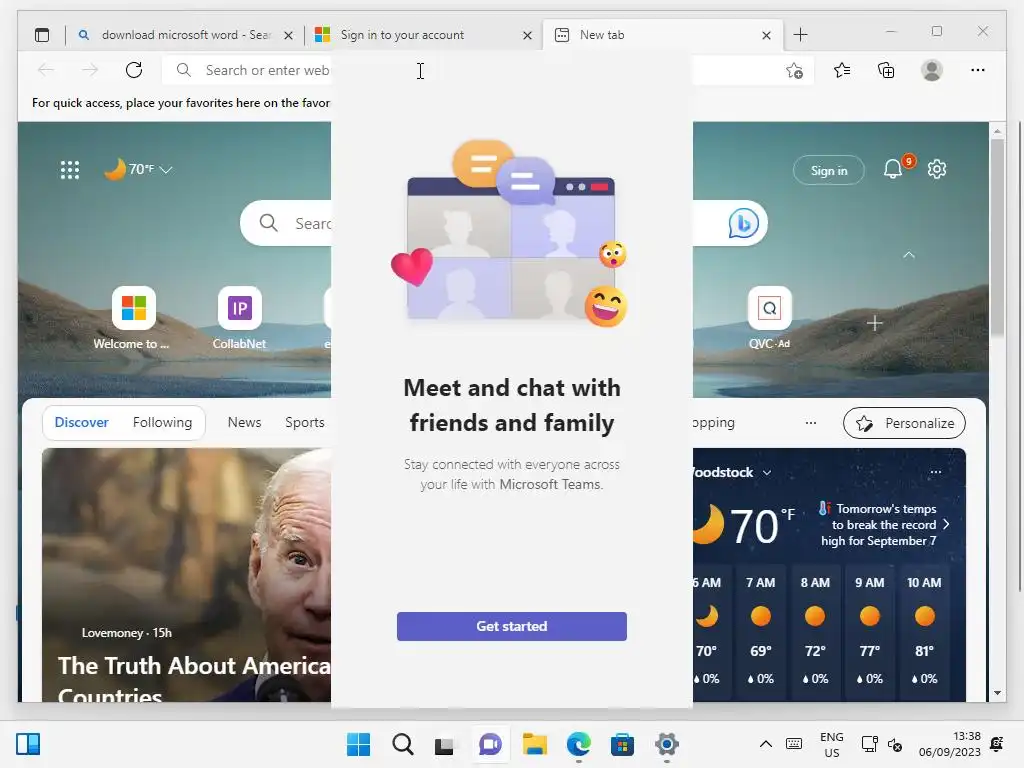
Task: Click the browser Back arrow
Action: point(46,70)
